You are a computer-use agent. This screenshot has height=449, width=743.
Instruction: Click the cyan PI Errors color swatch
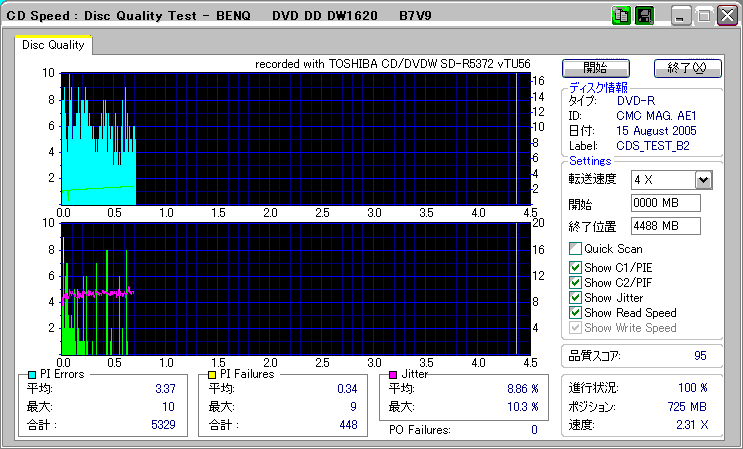32,375
